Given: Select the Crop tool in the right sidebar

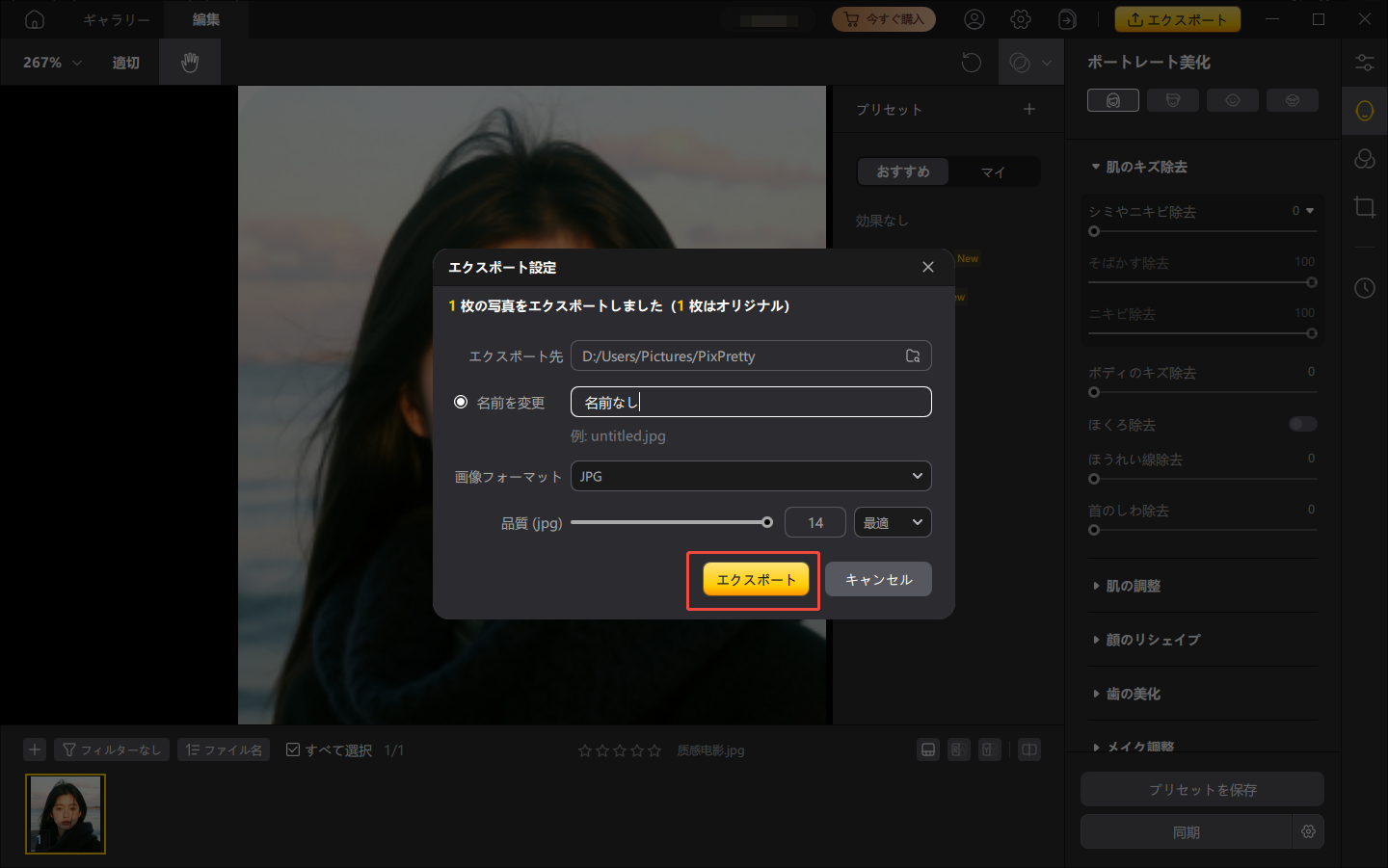Looking at the screenshot, I should click(x=1365, y=207).
